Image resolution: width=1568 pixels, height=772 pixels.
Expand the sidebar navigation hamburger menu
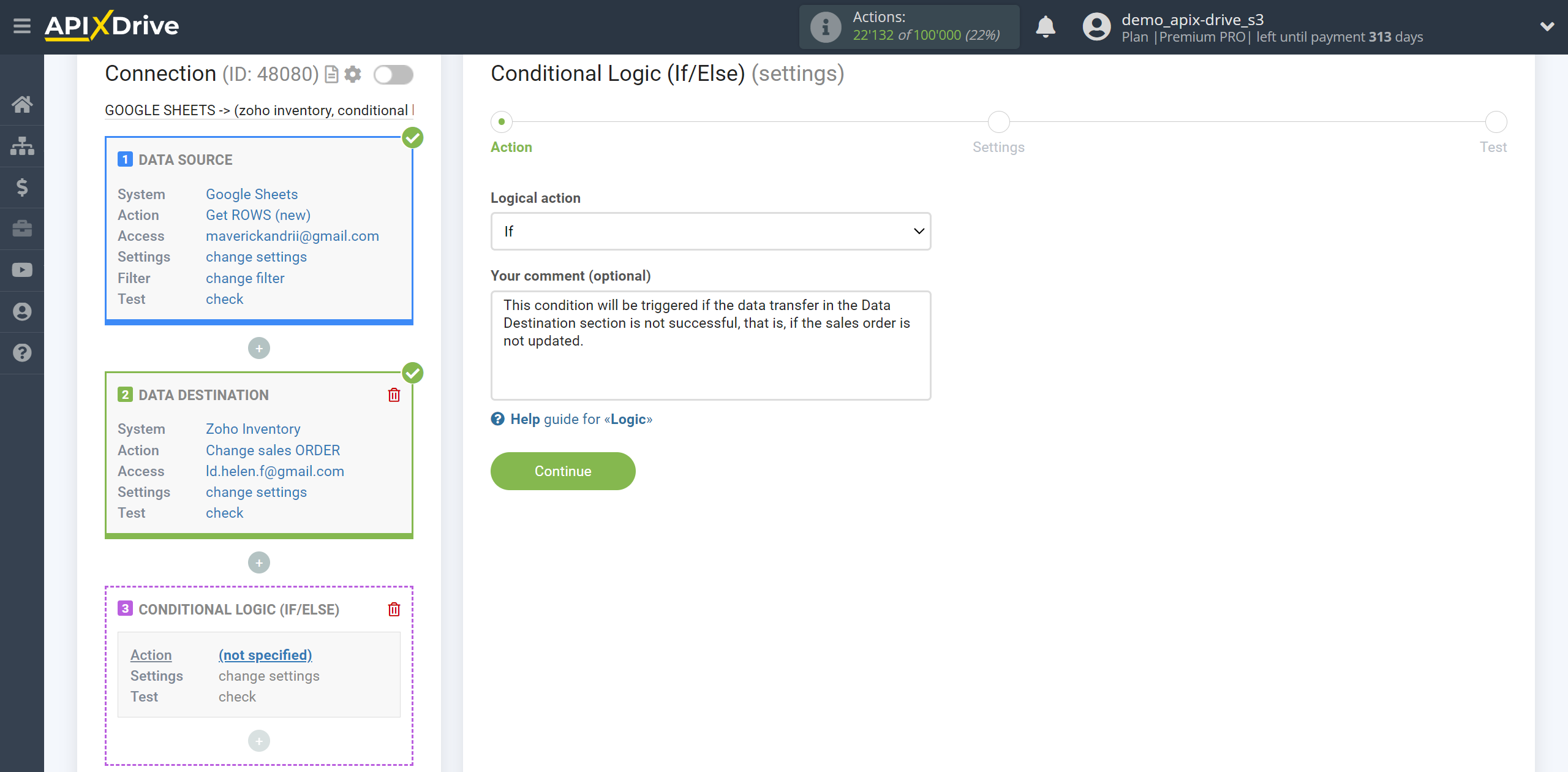[x=22, y=26]
